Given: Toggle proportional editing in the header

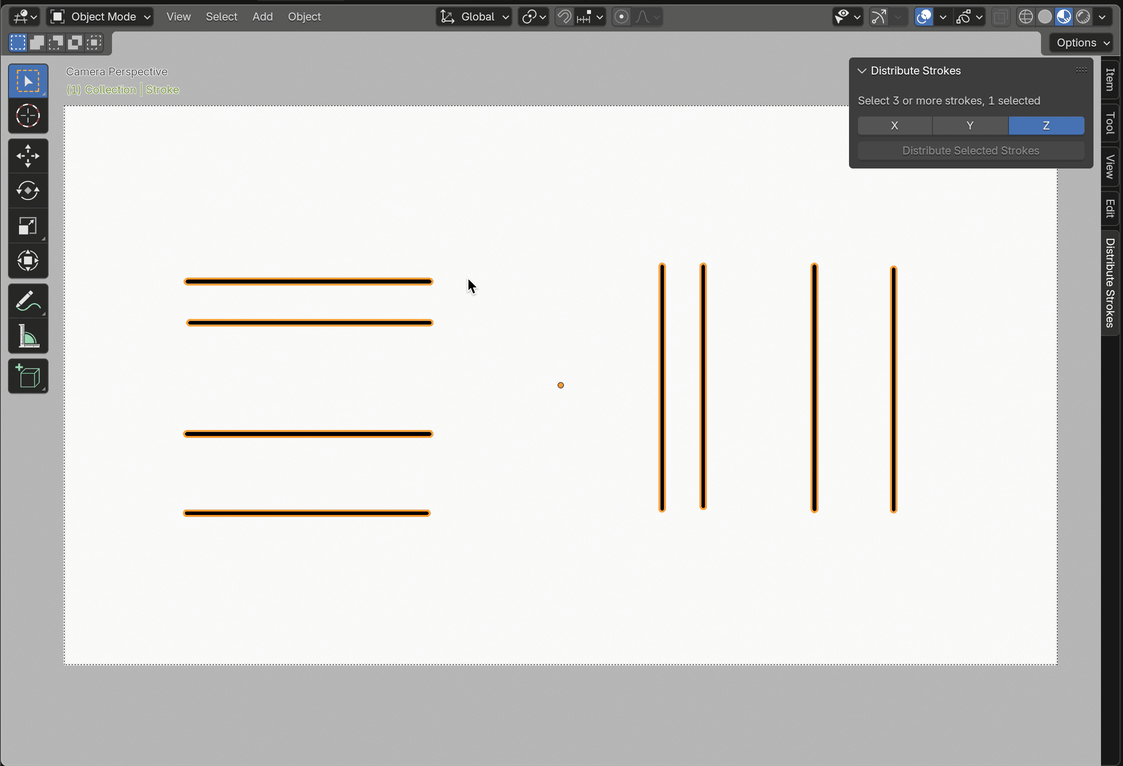Looking at the screenshot, I should click(622, 17).
